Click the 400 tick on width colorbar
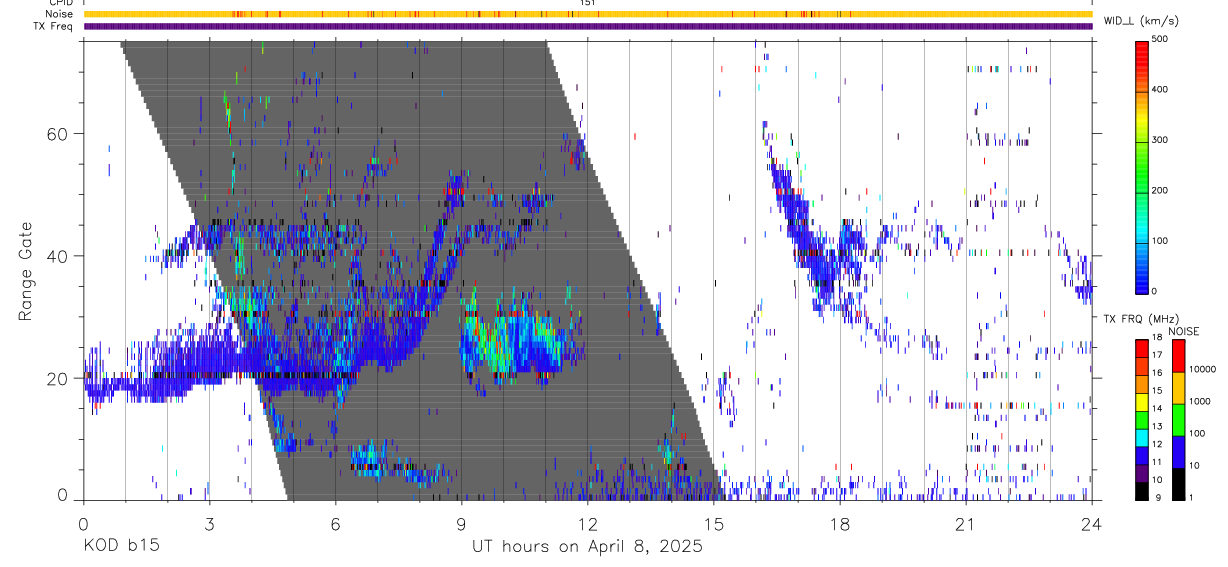Image resolution: width=1228 pixels, height=567 pixels. click(1161, 89)
